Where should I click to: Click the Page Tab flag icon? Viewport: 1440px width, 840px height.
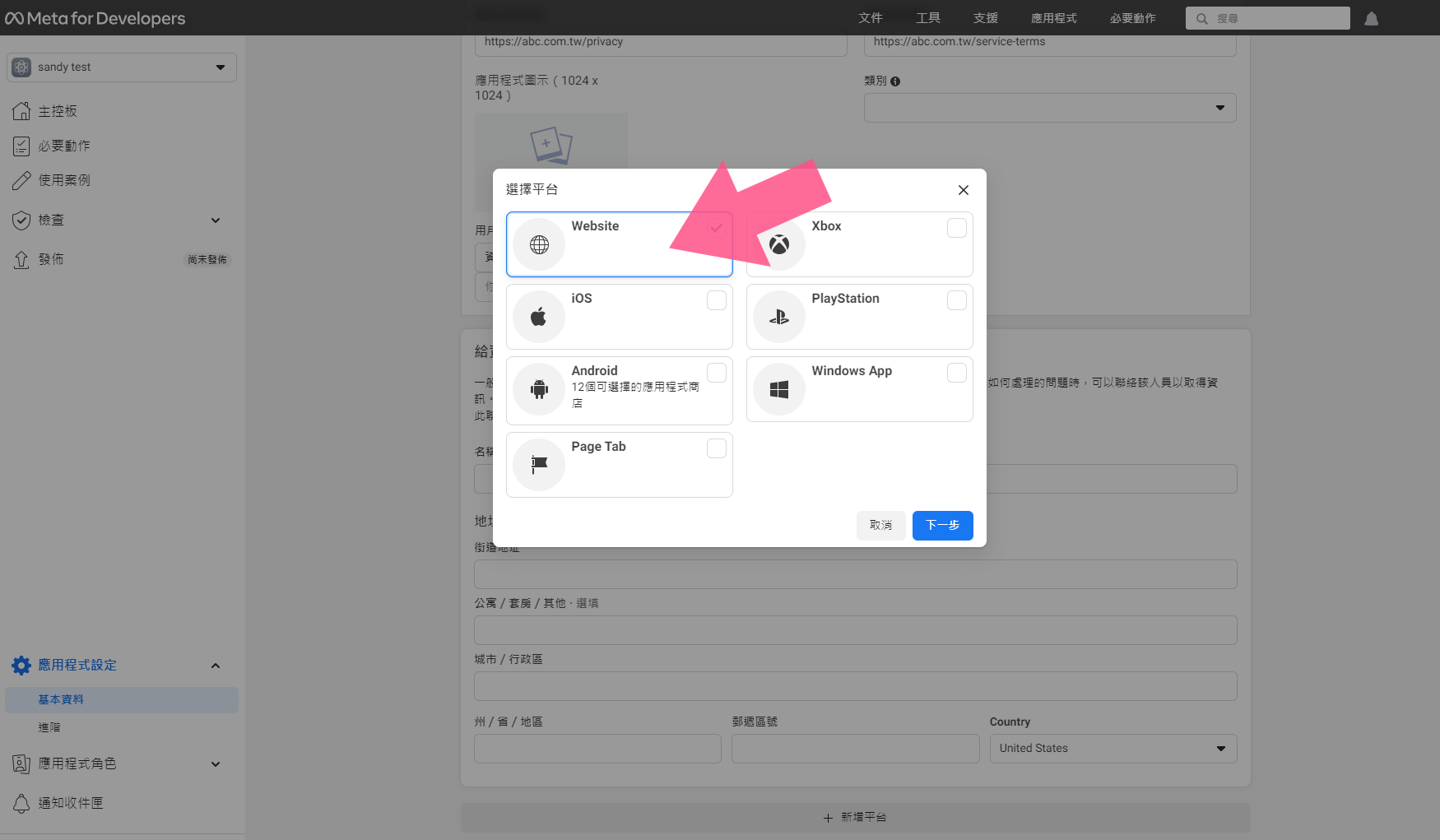[539, 465]
